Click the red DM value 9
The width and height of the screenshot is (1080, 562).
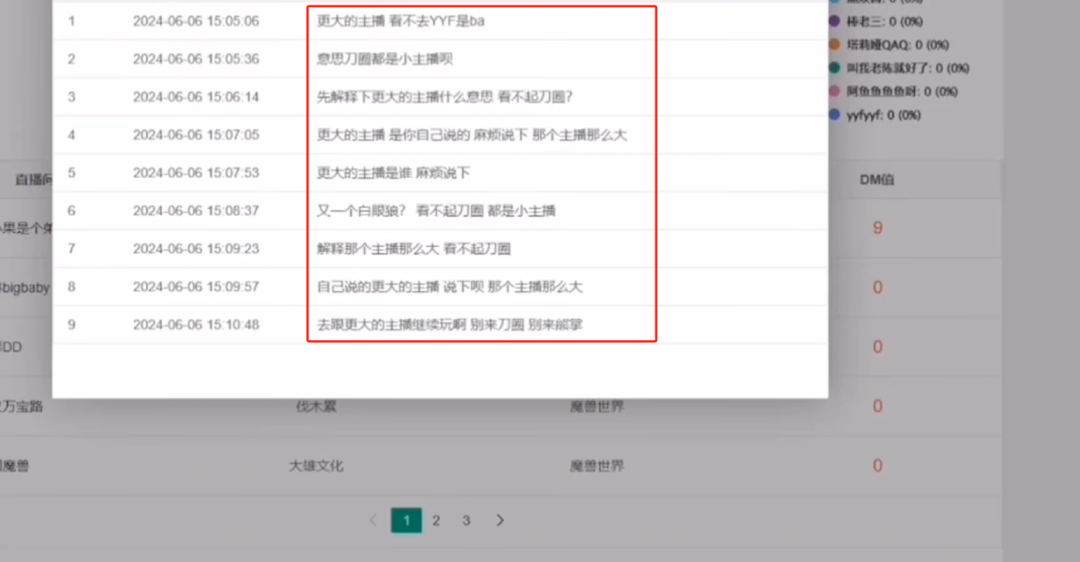tap(878, 228)
